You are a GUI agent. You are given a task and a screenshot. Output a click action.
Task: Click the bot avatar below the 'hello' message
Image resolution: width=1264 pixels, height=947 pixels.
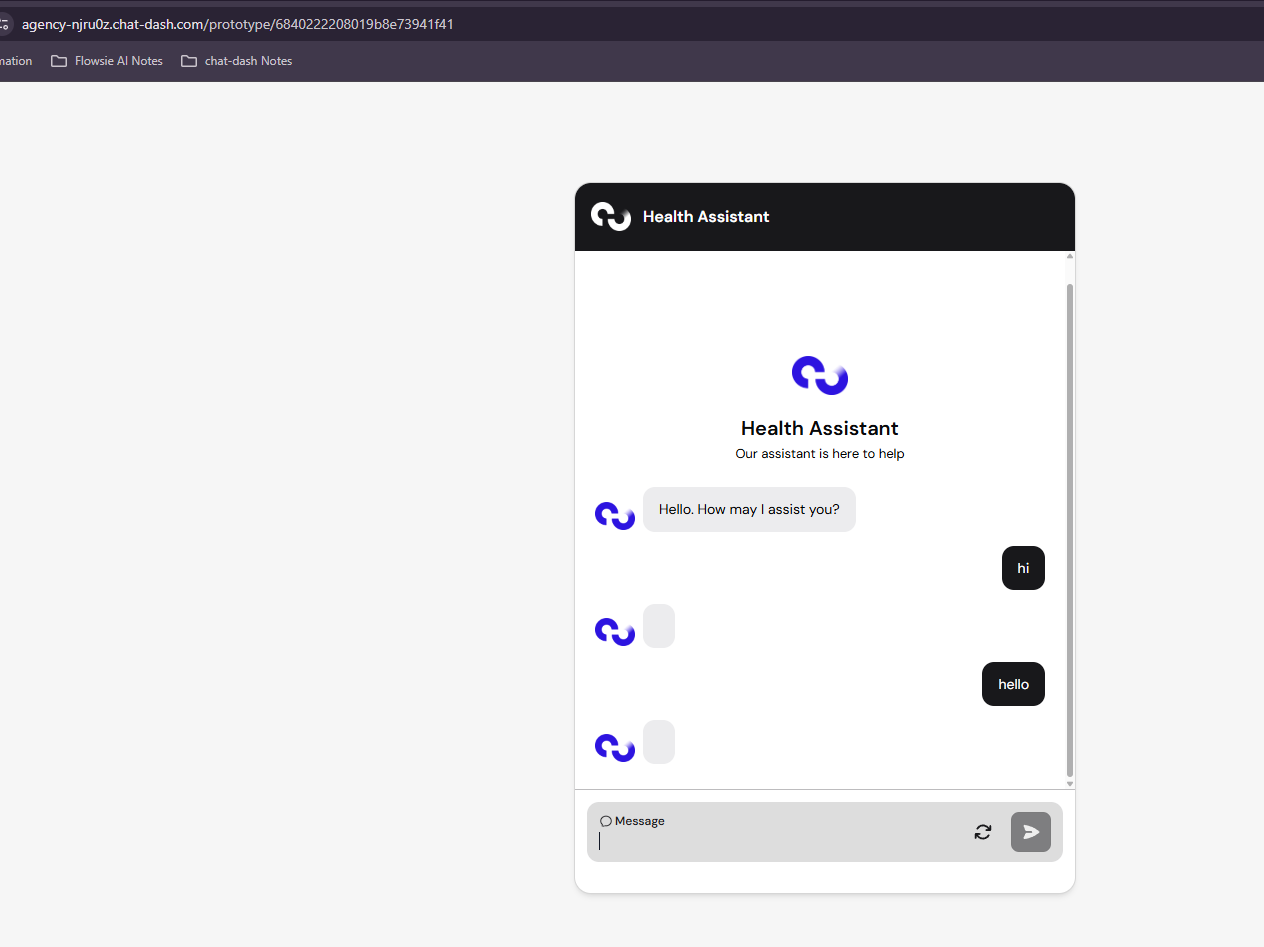tap(615, 748)
